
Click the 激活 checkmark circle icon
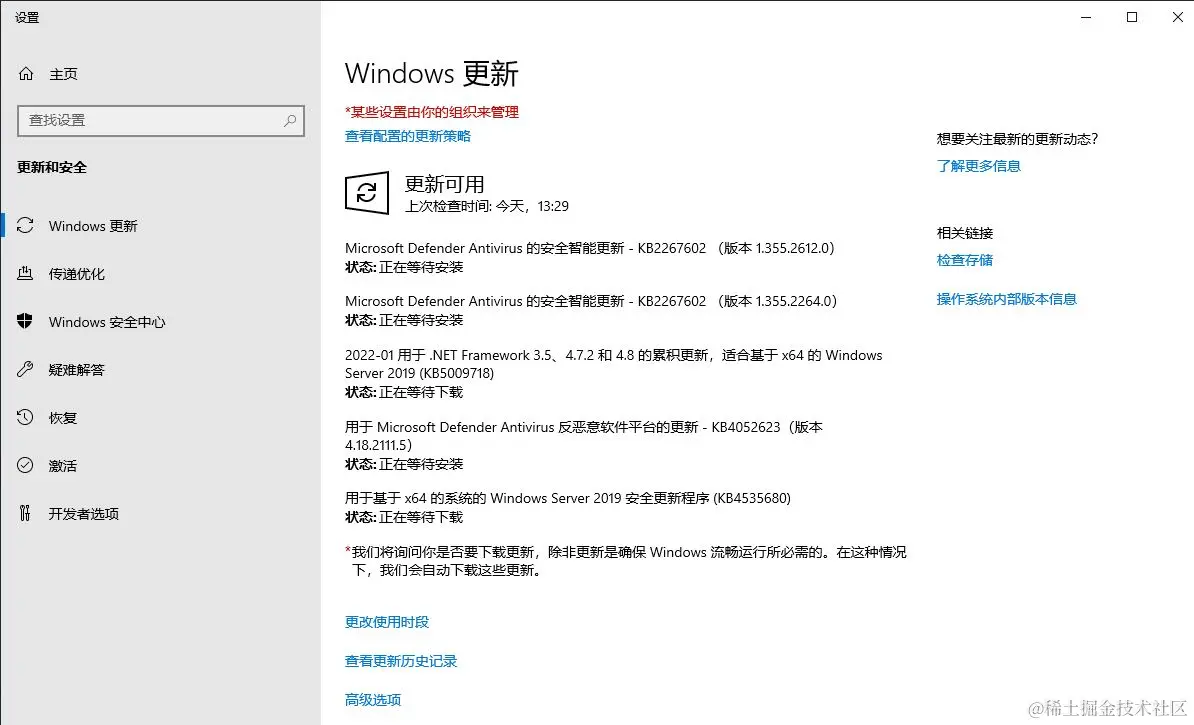(25, 465)
